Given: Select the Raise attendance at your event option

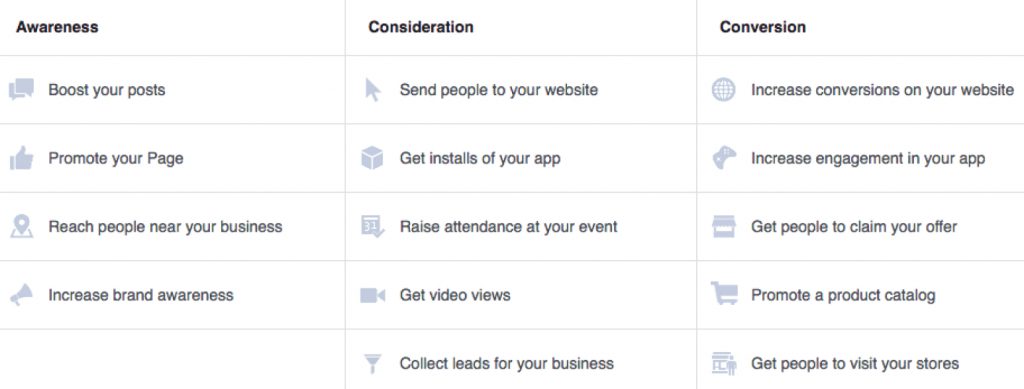Looking at the screenshot, I should (520, 226).
